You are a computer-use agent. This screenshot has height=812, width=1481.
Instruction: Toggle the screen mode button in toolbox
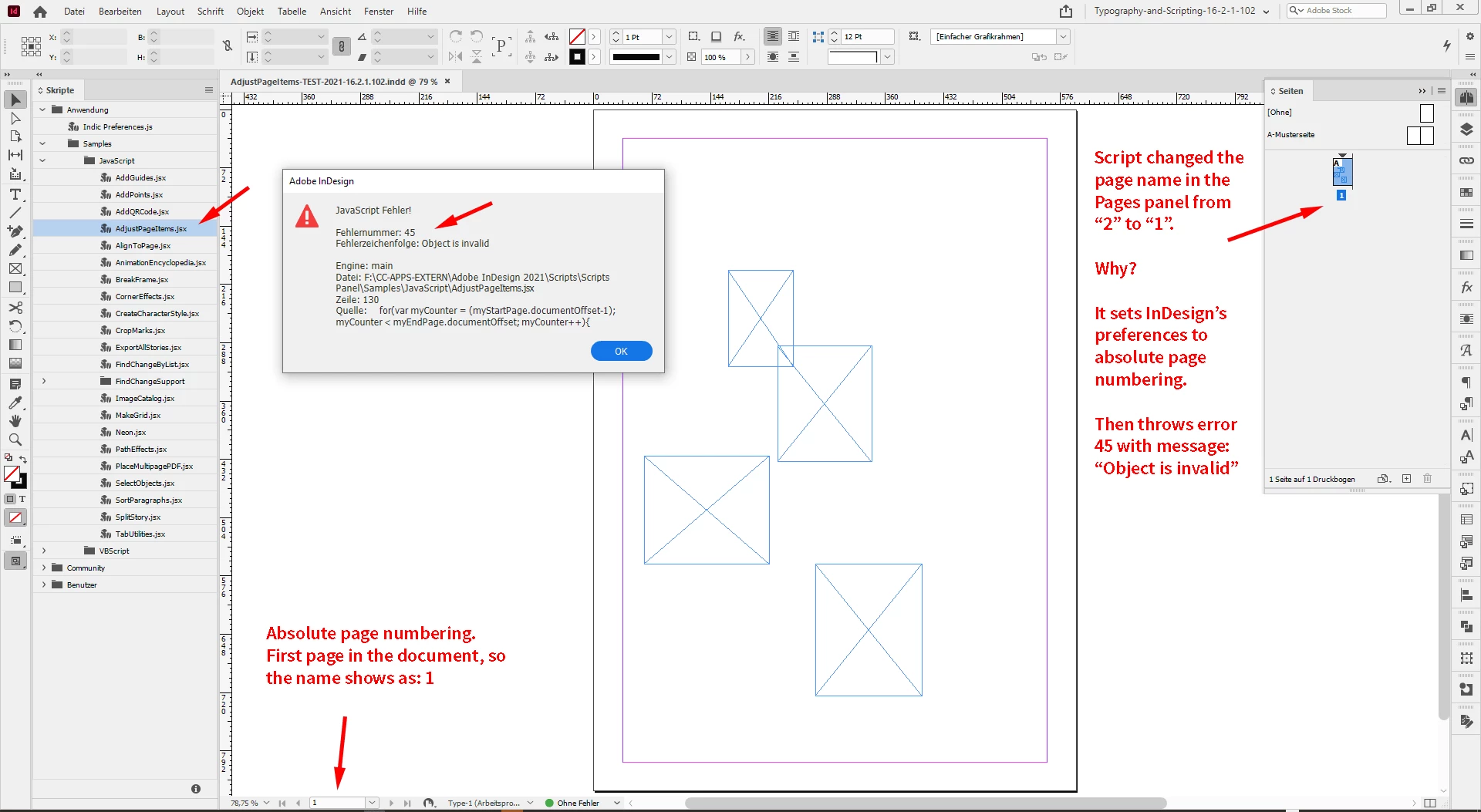click(x=15, y=561)
